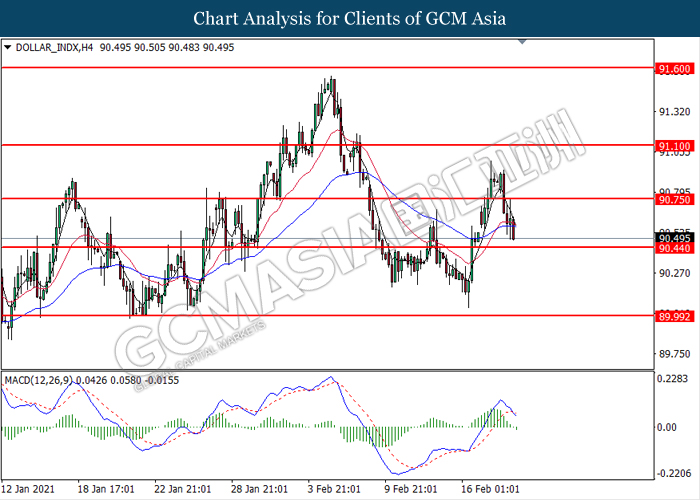Screen dimensions: 700x500
Task: Click the Chart Analysis for Clients header title
Action: [350, 18]
